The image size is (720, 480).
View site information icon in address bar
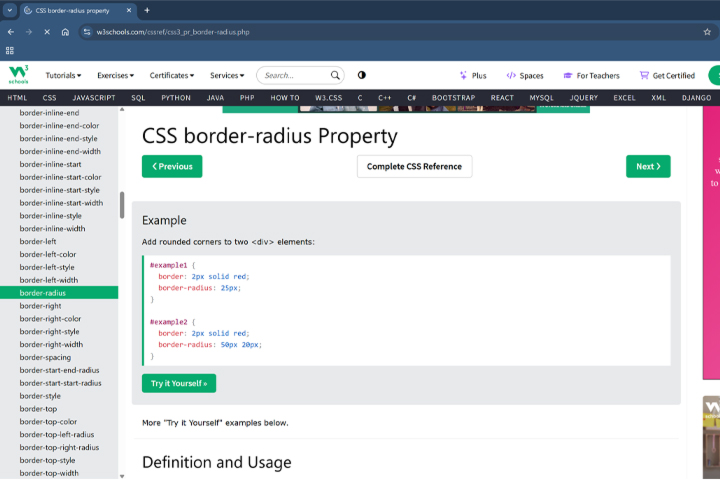point(87,32)
